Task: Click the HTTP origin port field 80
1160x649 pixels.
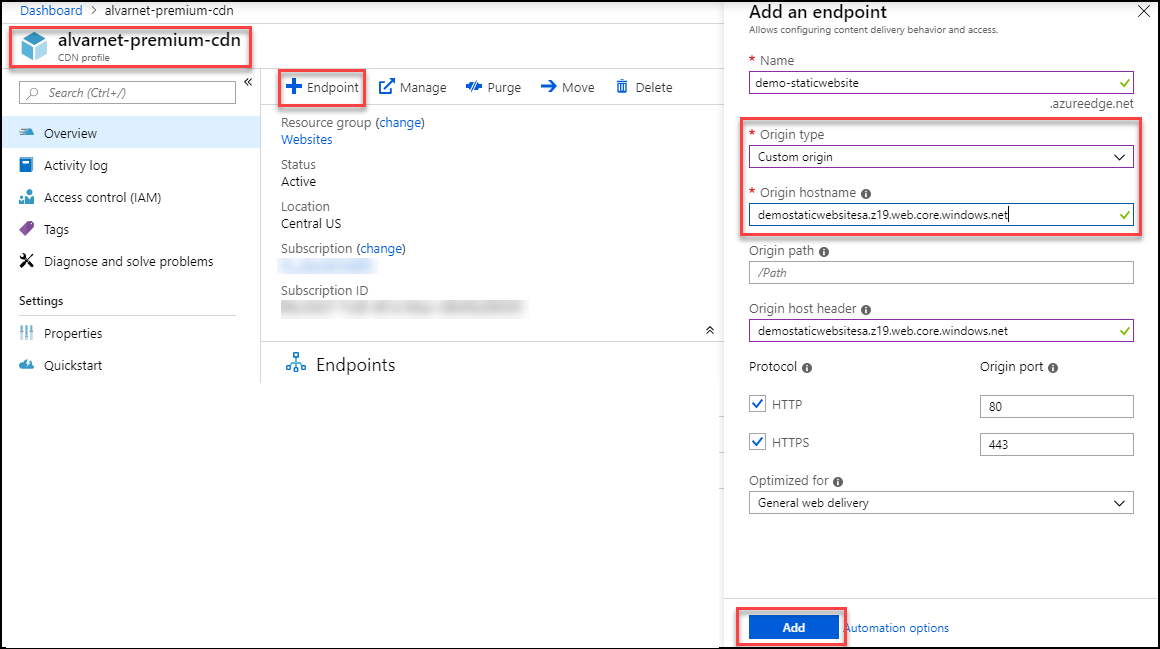Action: (x=1056, y=406)
